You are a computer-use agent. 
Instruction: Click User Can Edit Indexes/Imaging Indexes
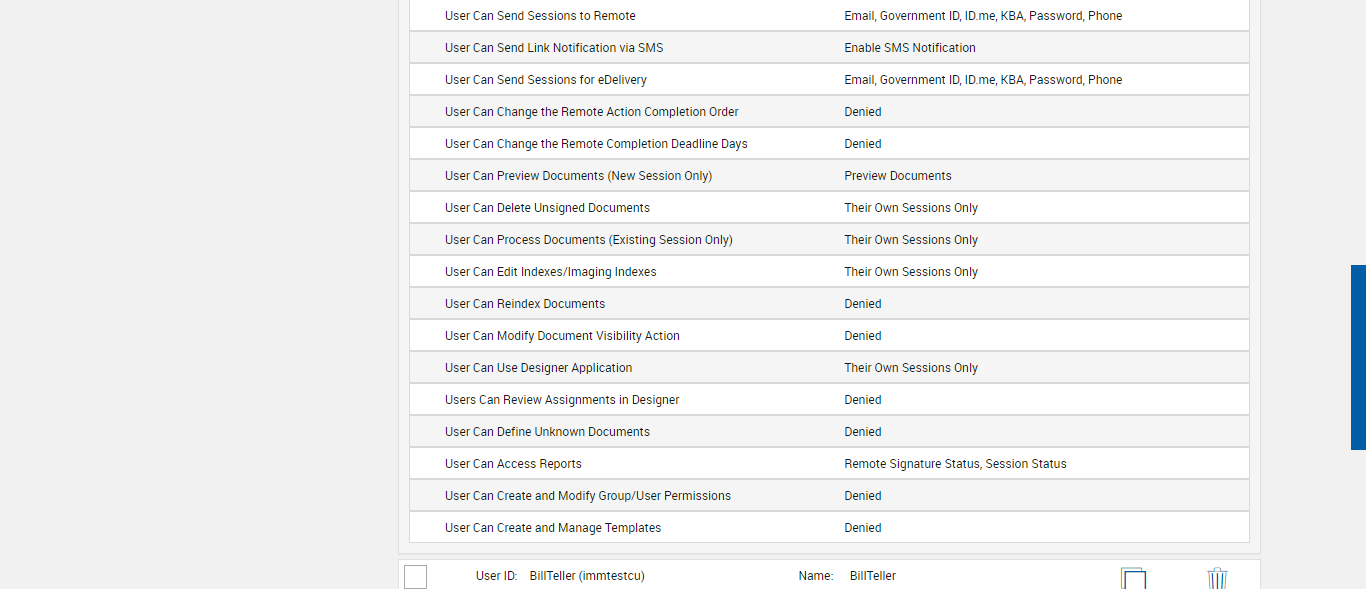coord(550,272)
